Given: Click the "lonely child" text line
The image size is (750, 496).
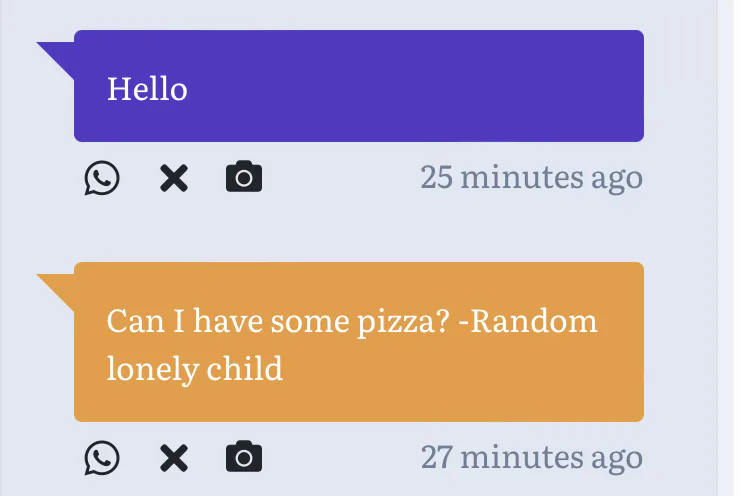Looking at the screenshot, I should click(x=194, y=369).
